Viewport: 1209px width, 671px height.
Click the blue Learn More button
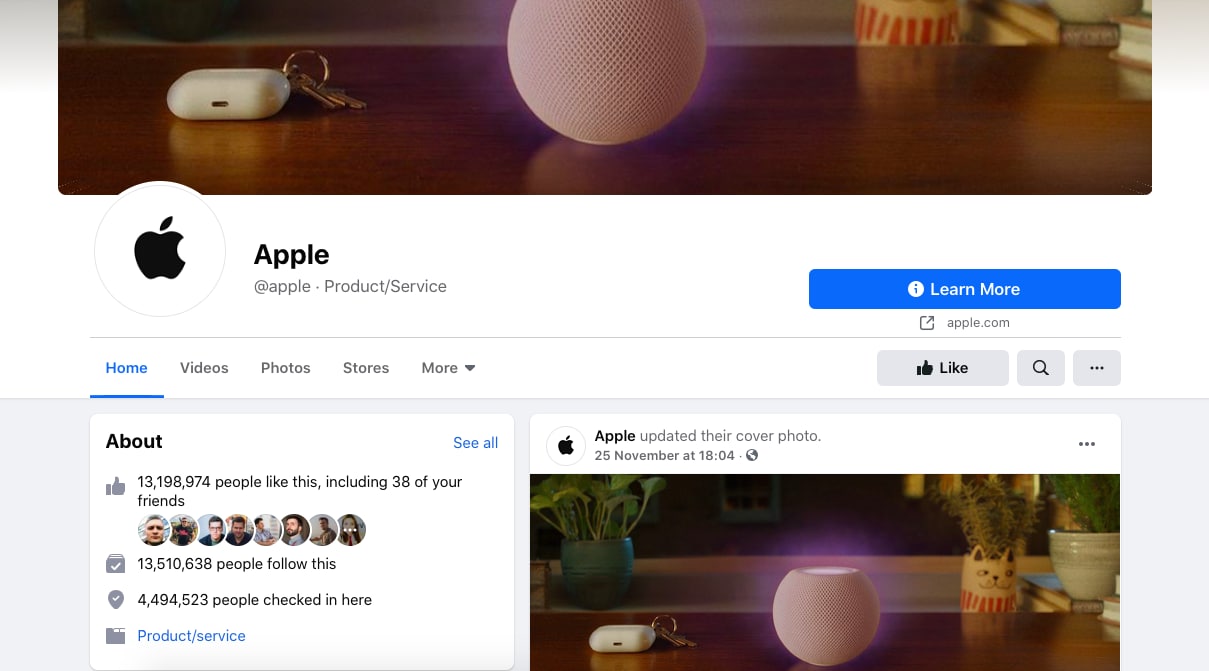(965, 289)
